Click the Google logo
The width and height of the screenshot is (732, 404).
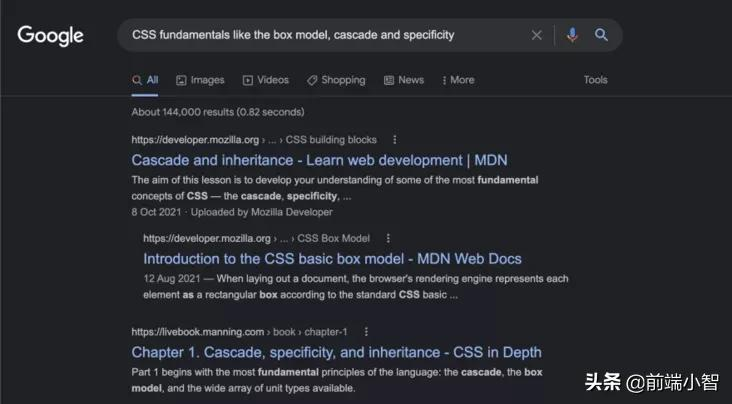(50, 36)
